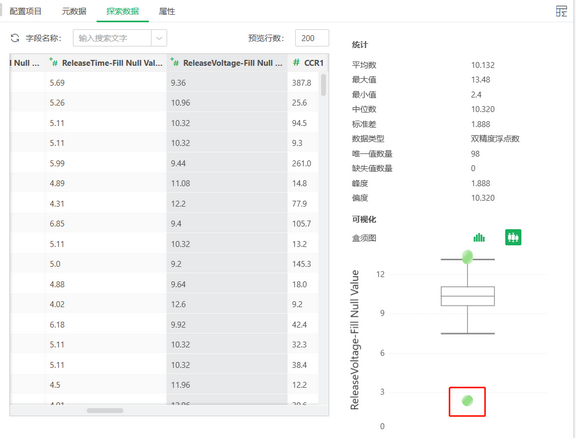Click cell value 5.69 in ReleaseTime

click(57, 83)
